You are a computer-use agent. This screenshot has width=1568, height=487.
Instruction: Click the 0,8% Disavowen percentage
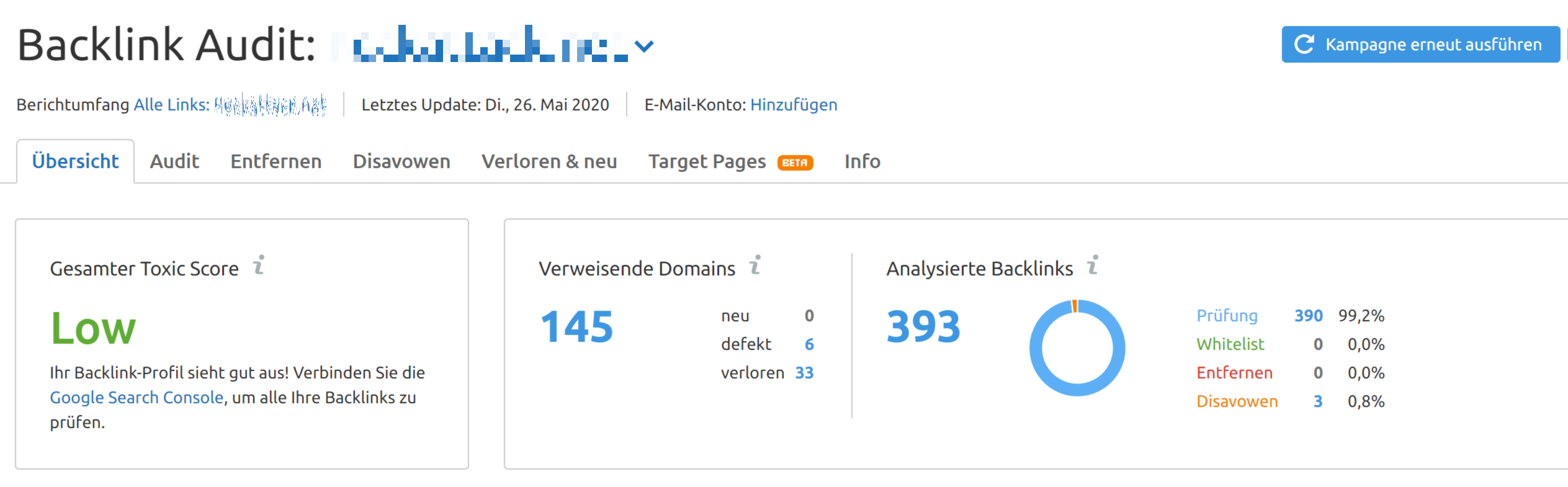tap(1366, 401)
